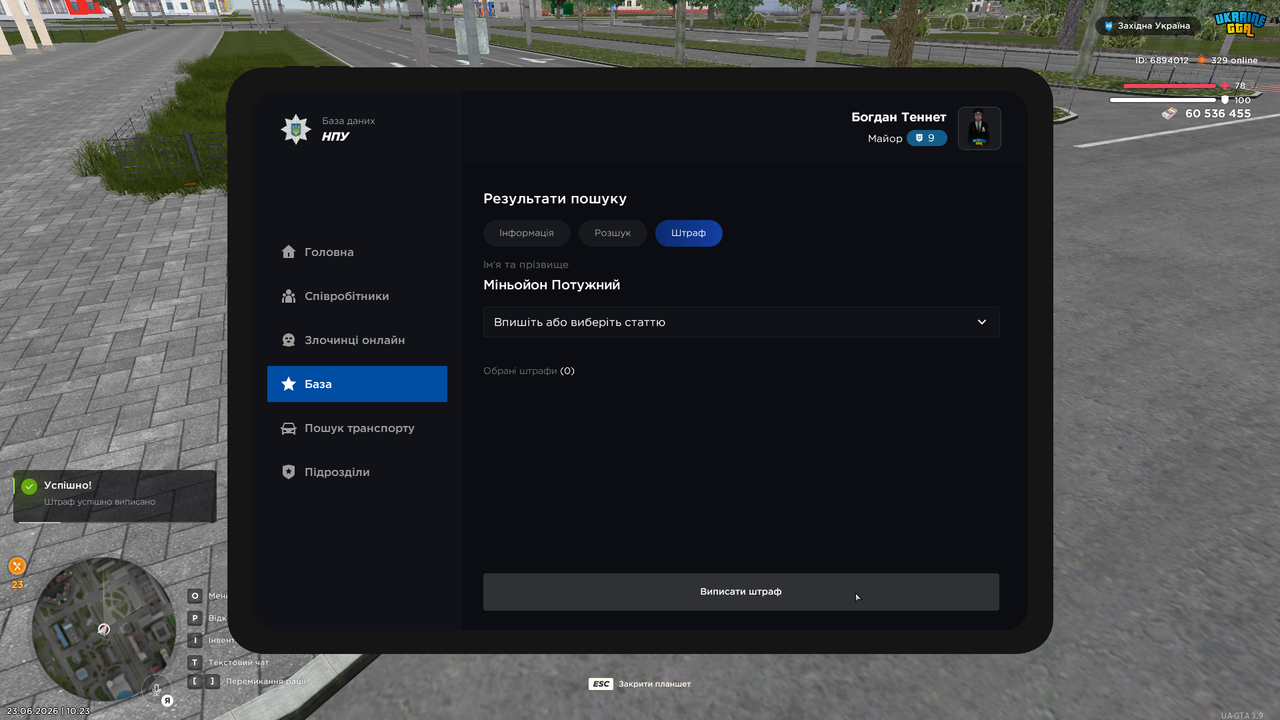The image size is (1280, 720).
Task: Click the Перемикання рації hint text
Action: point(265,681)
